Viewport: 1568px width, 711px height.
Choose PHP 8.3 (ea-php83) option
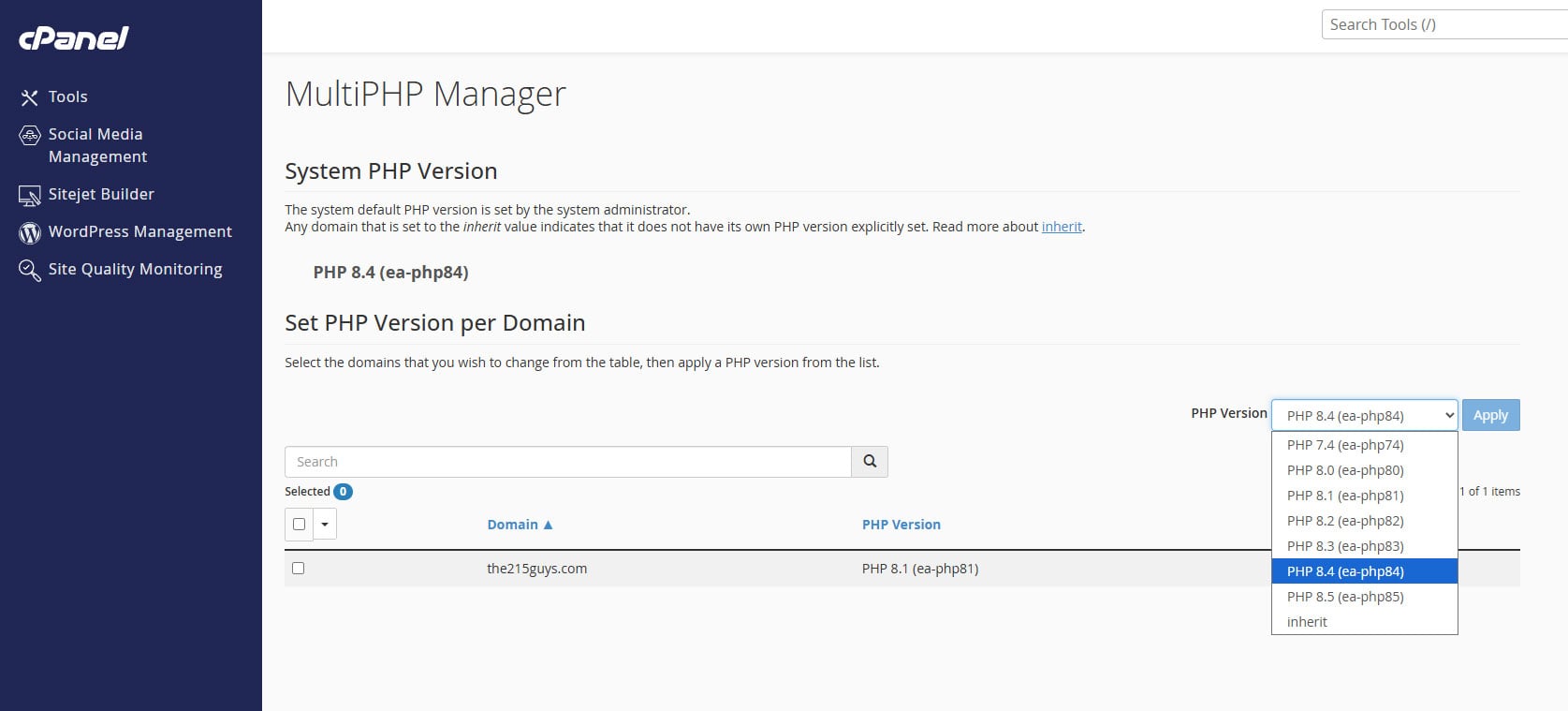pos(1364,546)
